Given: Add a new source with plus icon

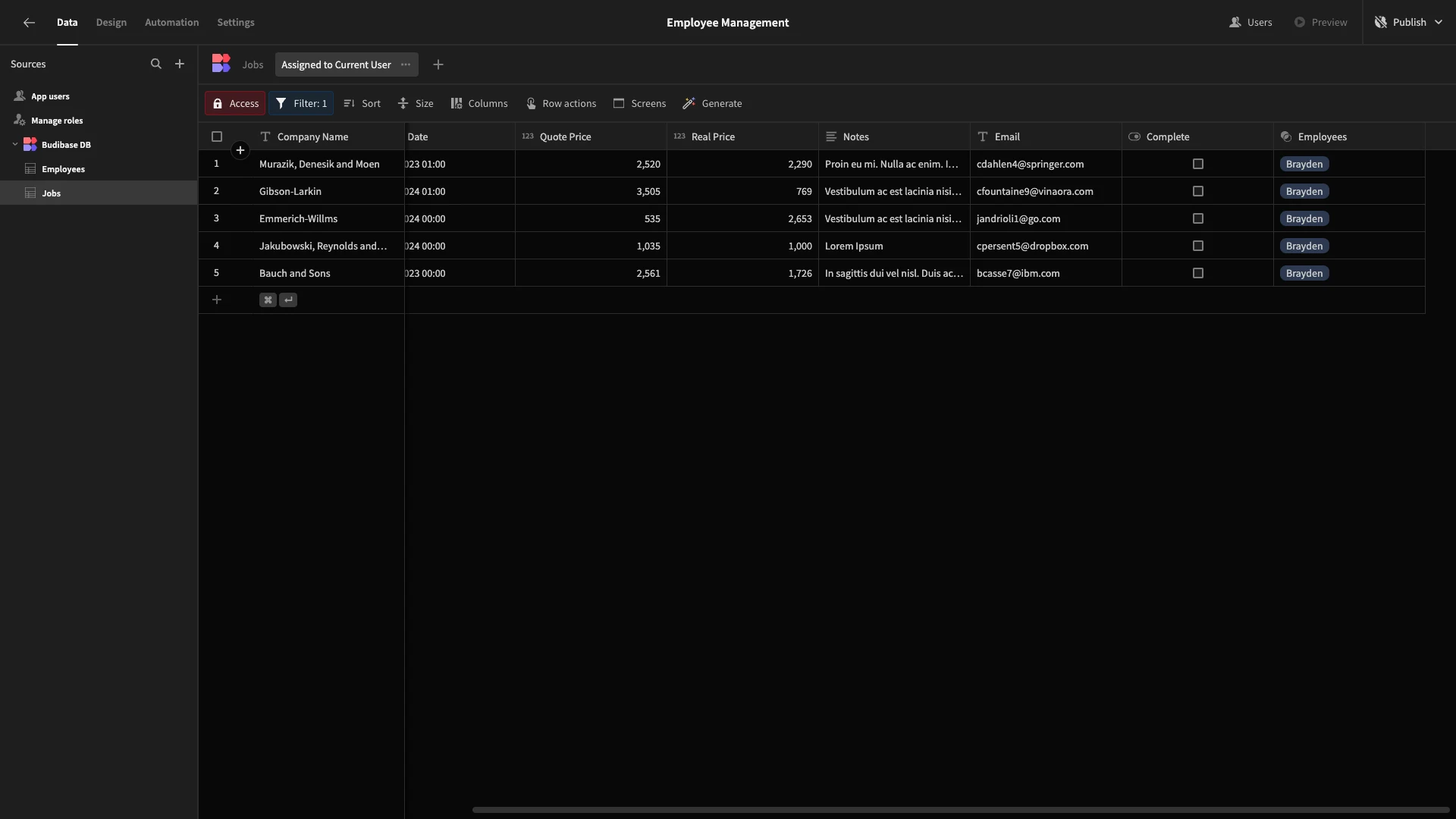Looking at the screenshot, I should point(180,64).
